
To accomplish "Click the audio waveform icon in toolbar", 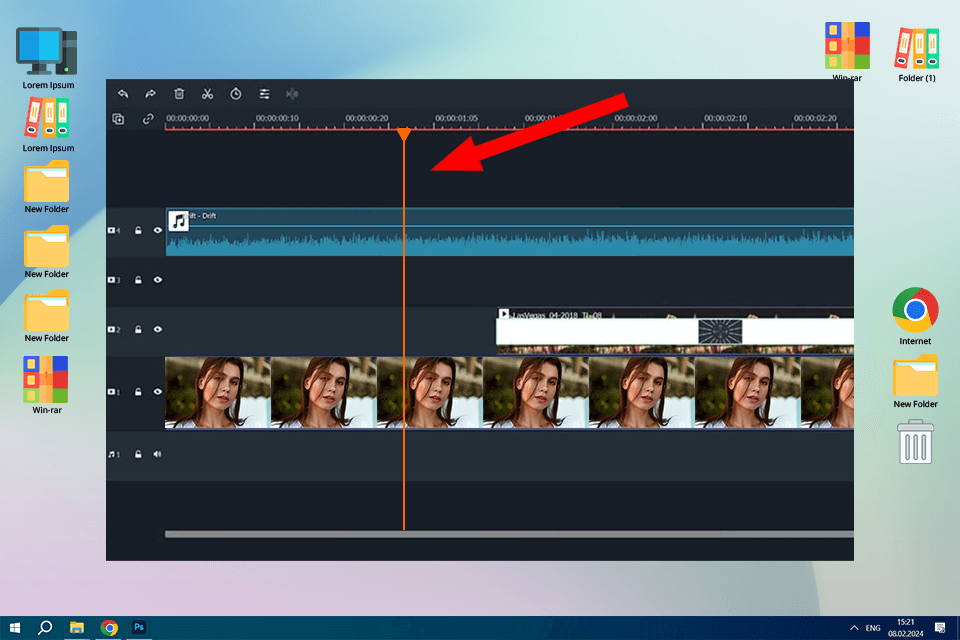I will [x=292, y=94].
